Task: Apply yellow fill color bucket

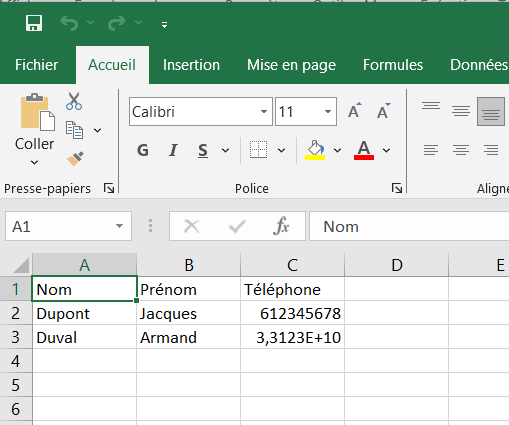Action: 315,150
